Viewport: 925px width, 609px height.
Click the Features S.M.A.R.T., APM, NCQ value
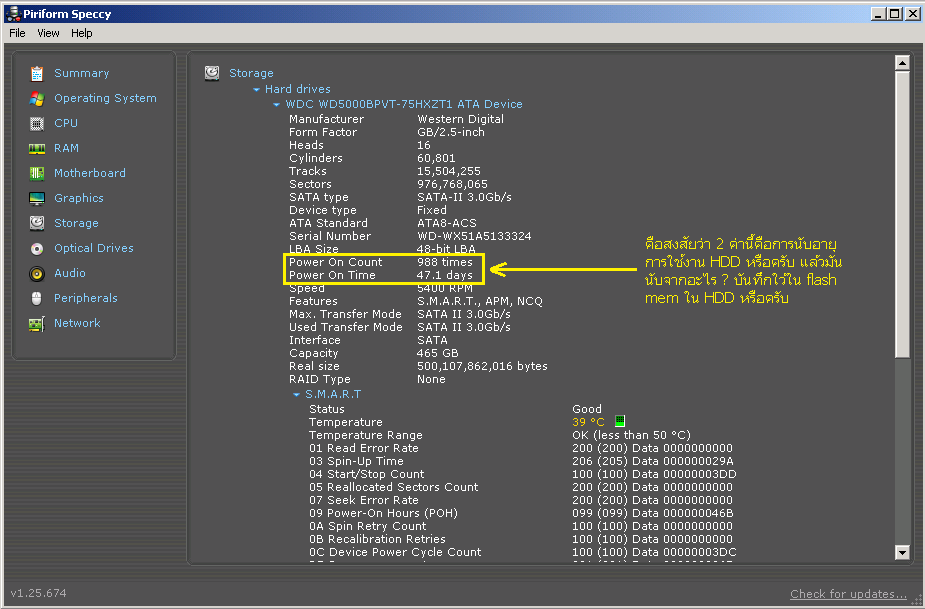pos(480,301)
